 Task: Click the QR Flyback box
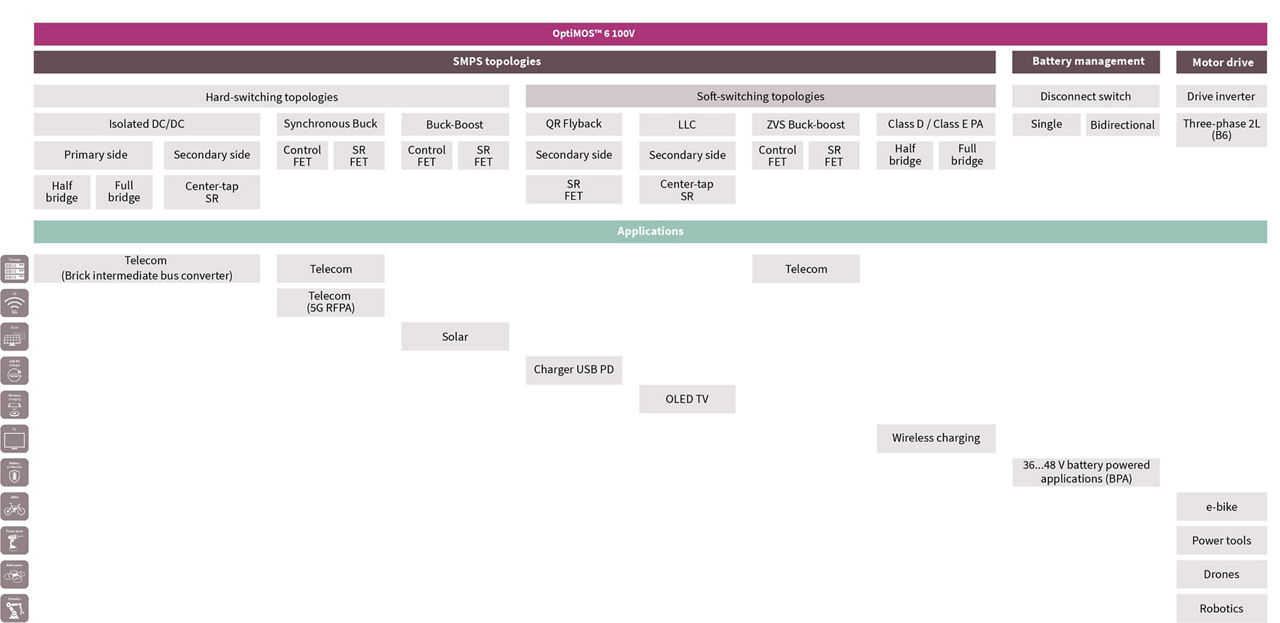click(x=574, y=125)
